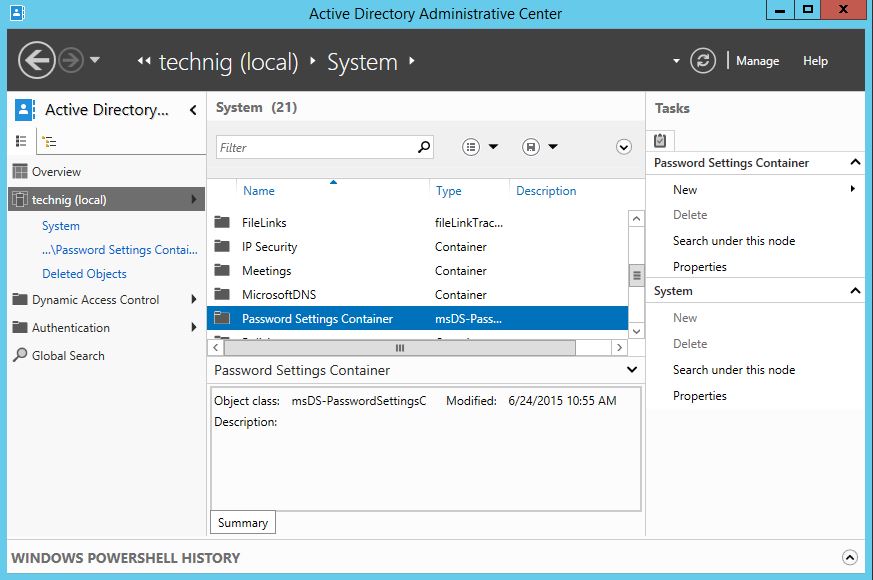Image resolution: width=873 pixels, height=580 pixels.
Task: Sort by the Type column header
Action: pos(449,191)
